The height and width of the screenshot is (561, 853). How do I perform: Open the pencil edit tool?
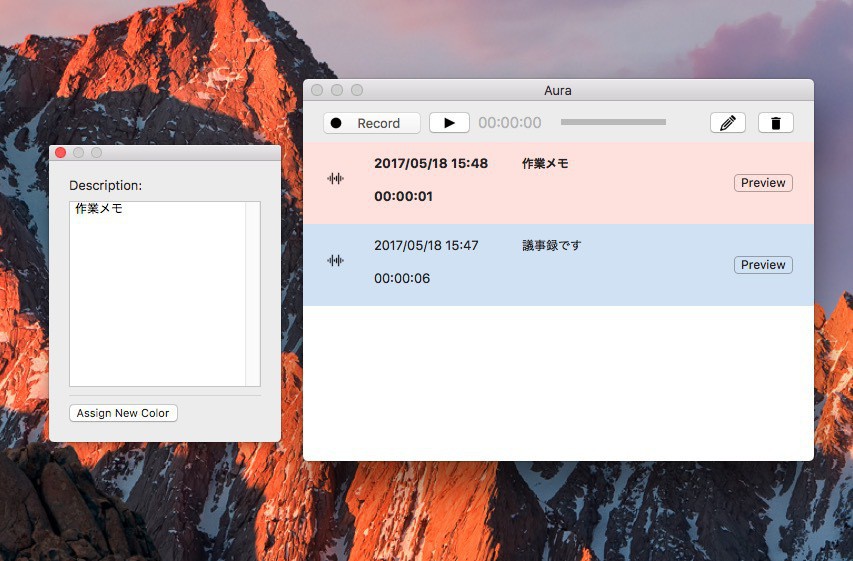(727, 123)
